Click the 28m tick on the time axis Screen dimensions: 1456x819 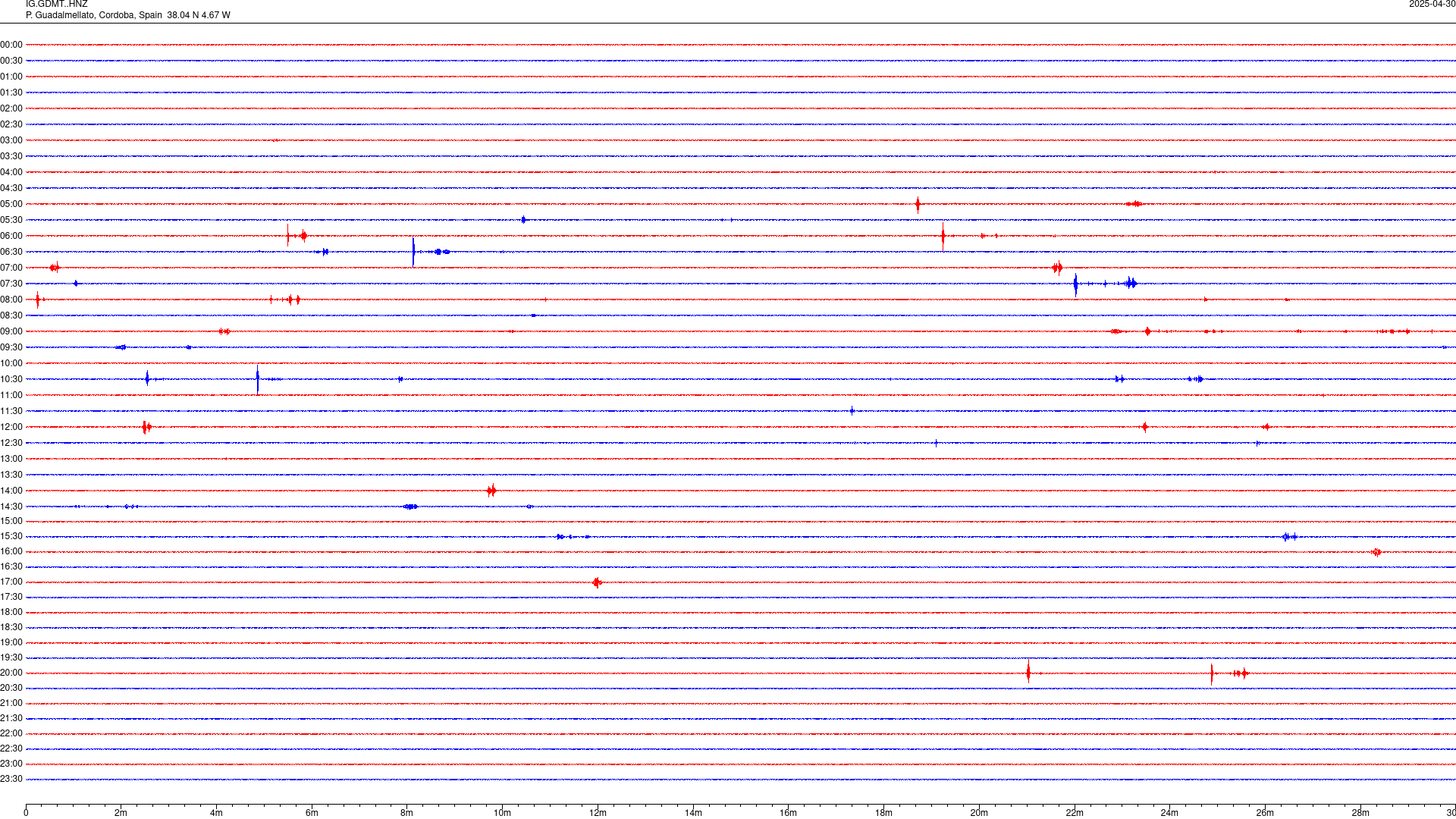pyautogui.click(x=1360, y=813)
